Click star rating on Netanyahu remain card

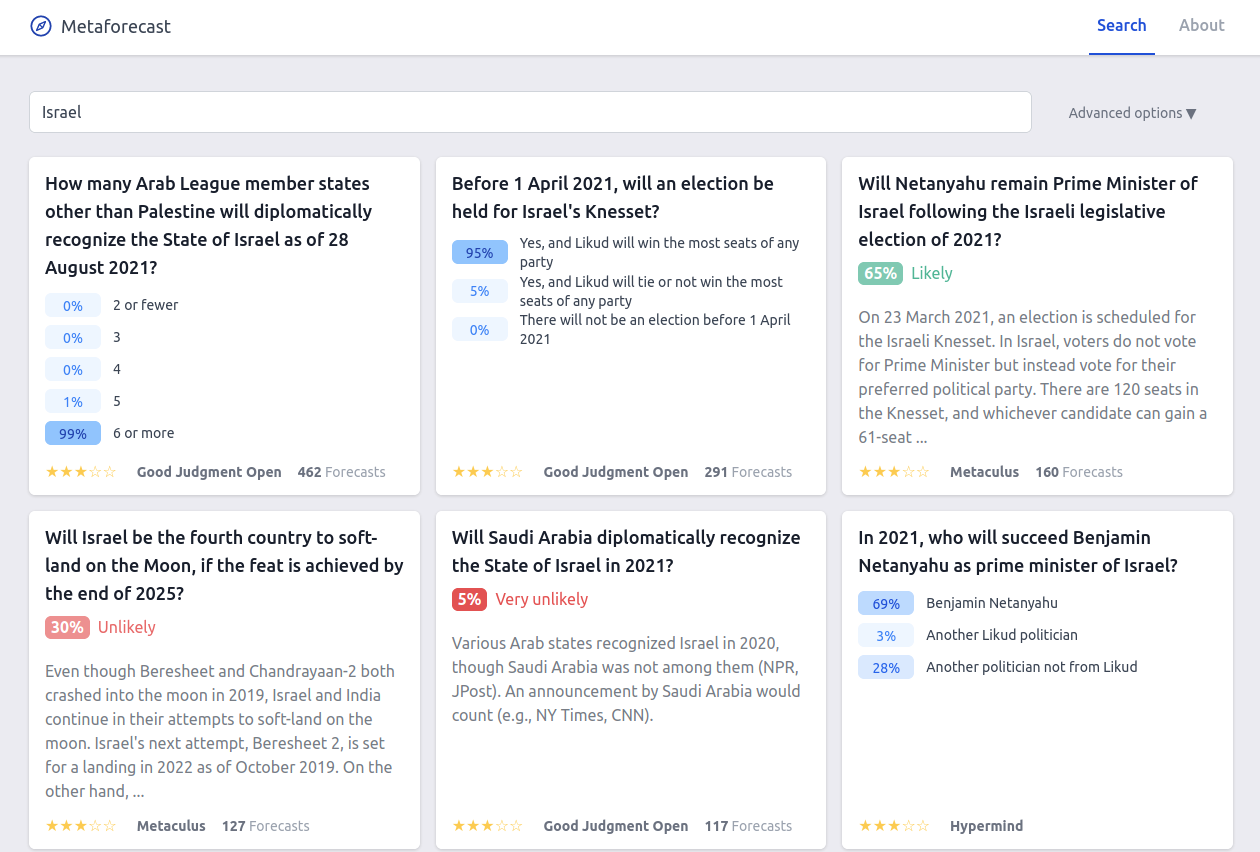(x=894, y=472)
